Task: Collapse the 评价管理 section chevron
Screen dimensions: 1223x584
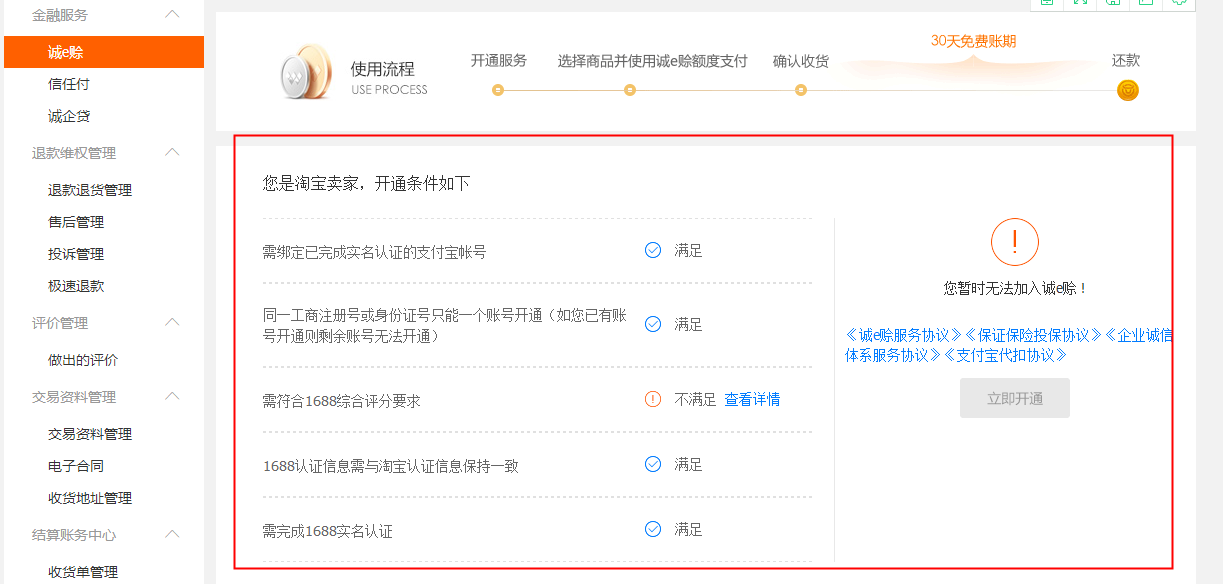Action: 172,322
